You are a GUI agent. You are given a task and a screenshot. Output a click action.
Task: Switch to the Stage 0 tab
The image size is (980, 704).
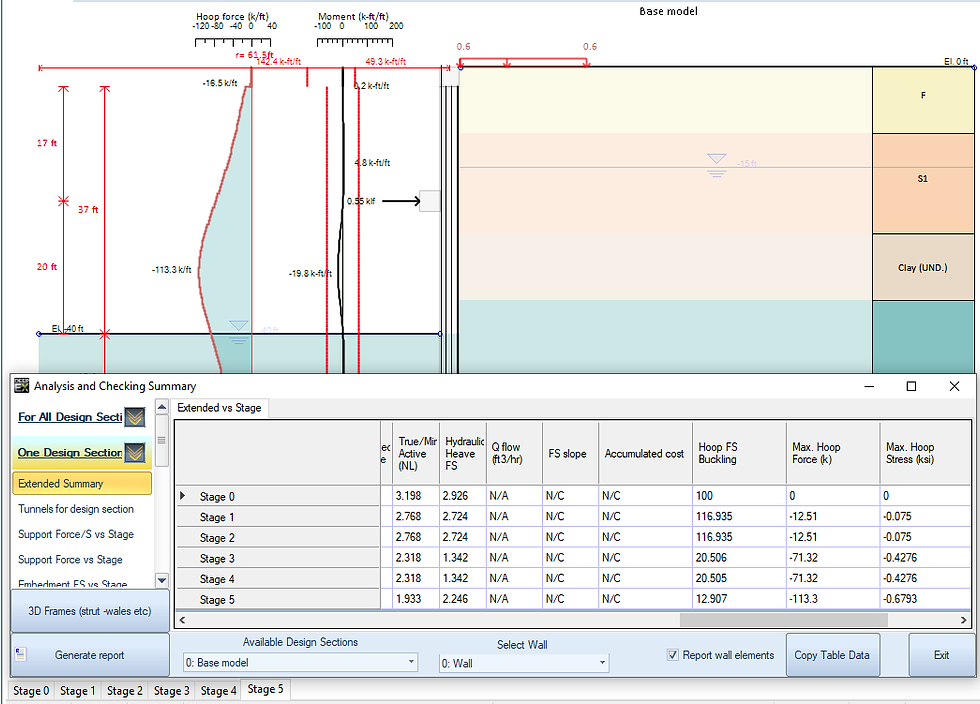[31, 691]
